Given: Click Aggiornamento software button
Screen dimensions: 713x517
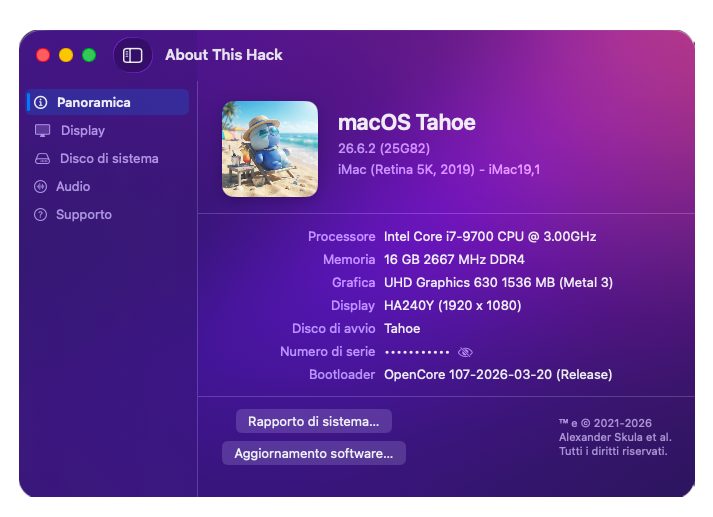Looking at the screenshot, I should [x=314, y=453].
